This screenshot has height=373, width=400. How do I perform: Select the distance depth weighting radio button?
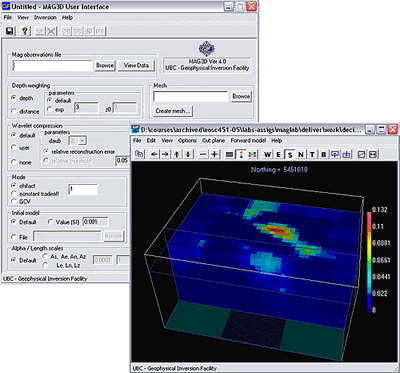click(x=14, y=111)
